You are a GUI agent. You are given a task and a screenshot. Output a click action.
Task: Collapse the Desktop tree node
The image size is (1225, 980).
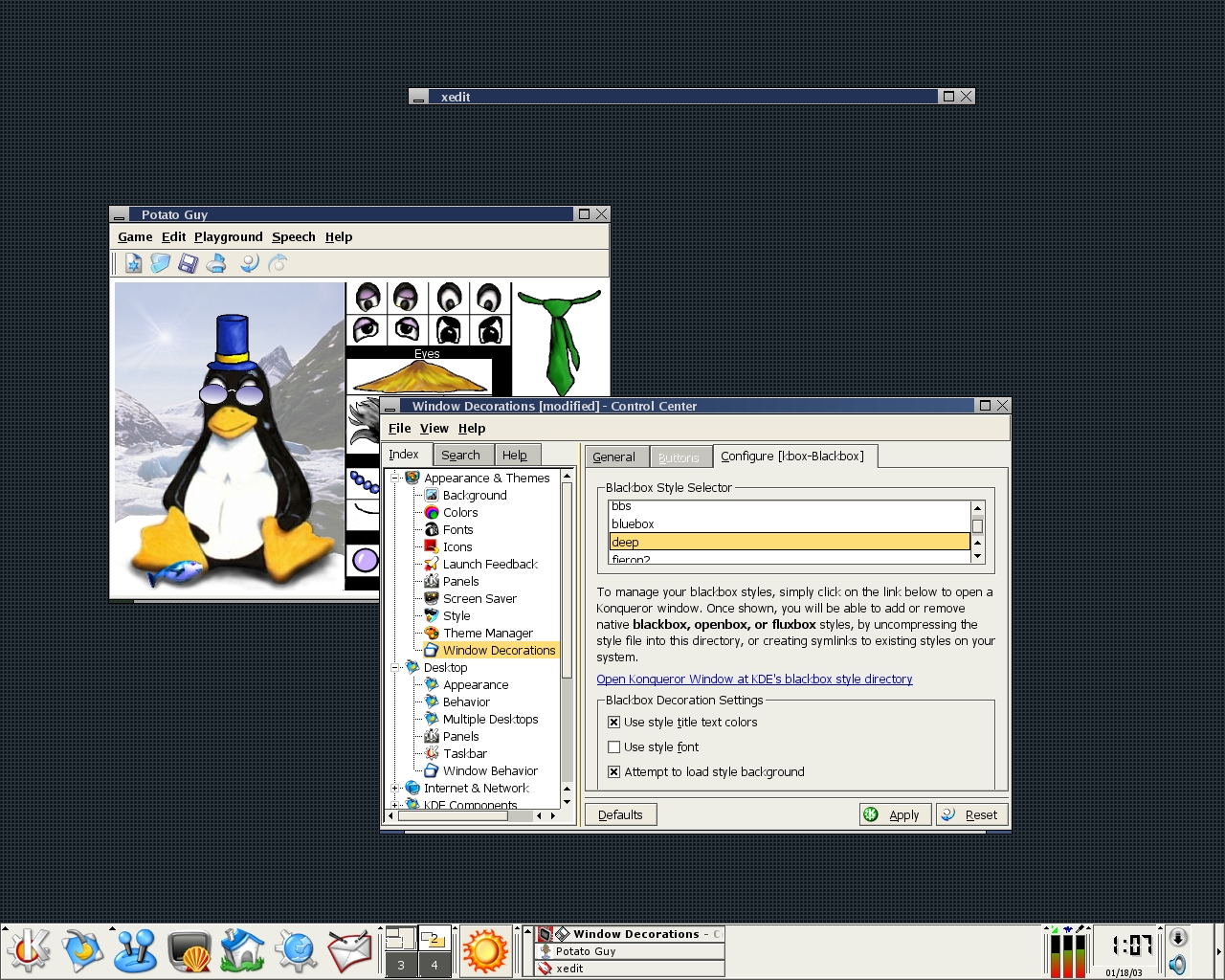click(395, 667)
